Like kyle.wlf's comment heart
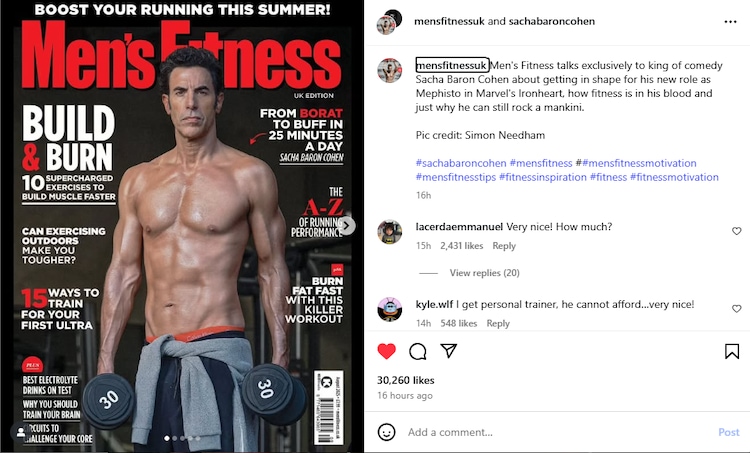Image resolution: width=750 pixels, height=453 pixels. pos(737,309)
